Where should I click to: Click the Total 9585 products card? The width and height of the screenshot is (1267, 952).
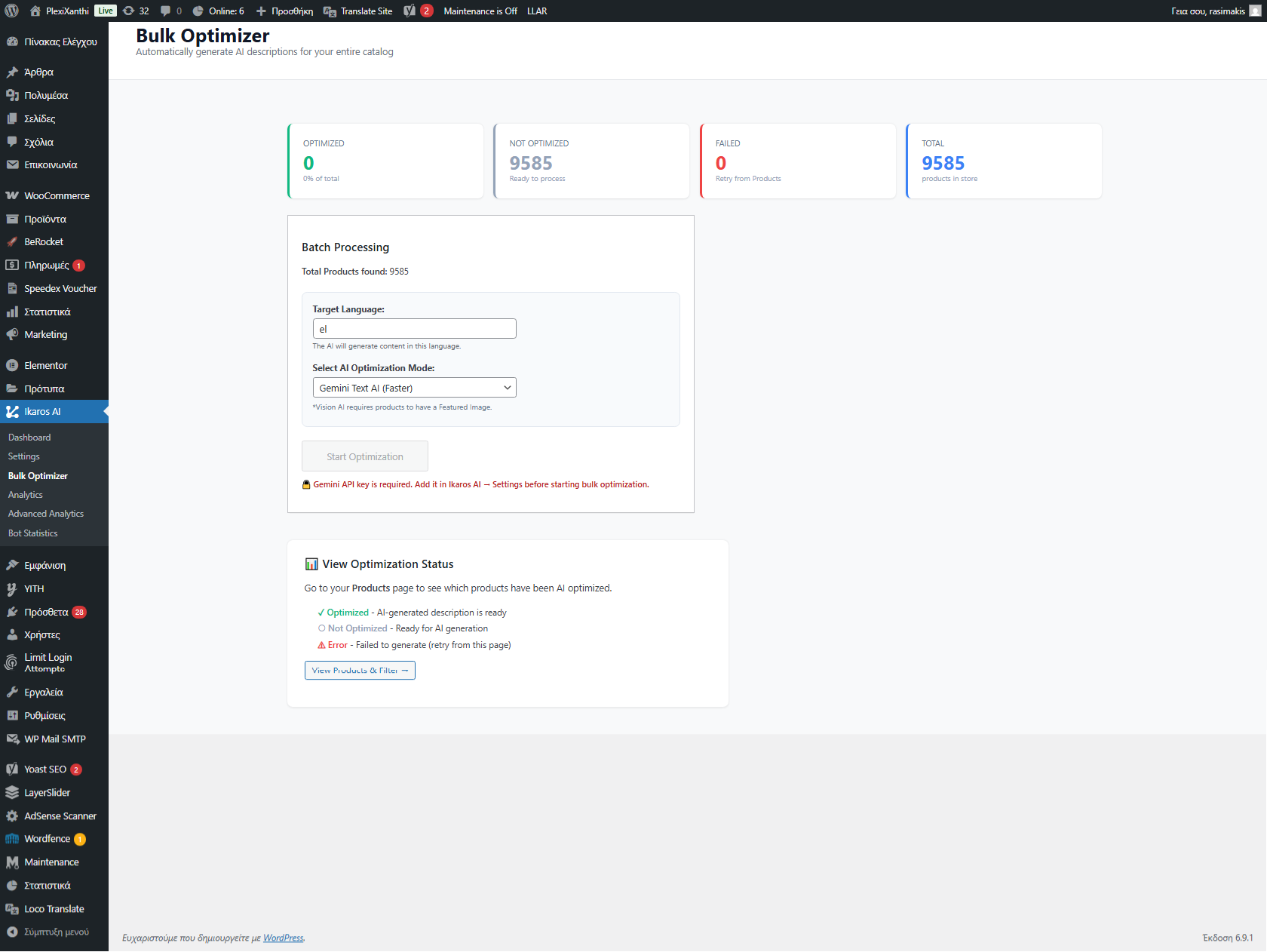click(1004, 161)
